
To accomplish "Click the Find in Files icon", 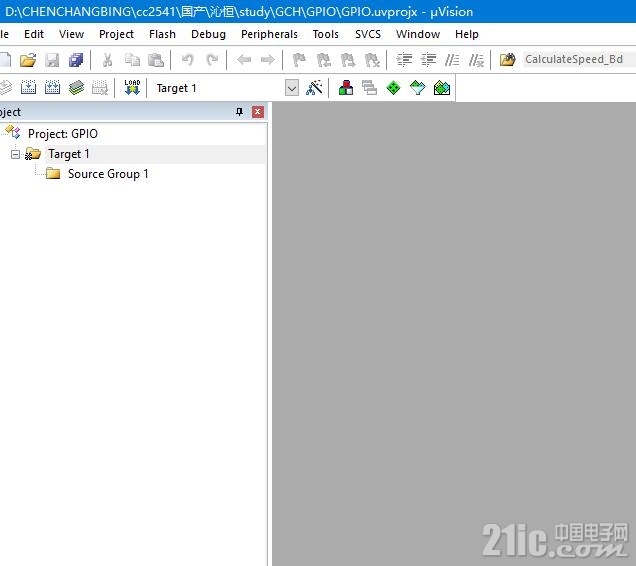I will tap(507, 60).
